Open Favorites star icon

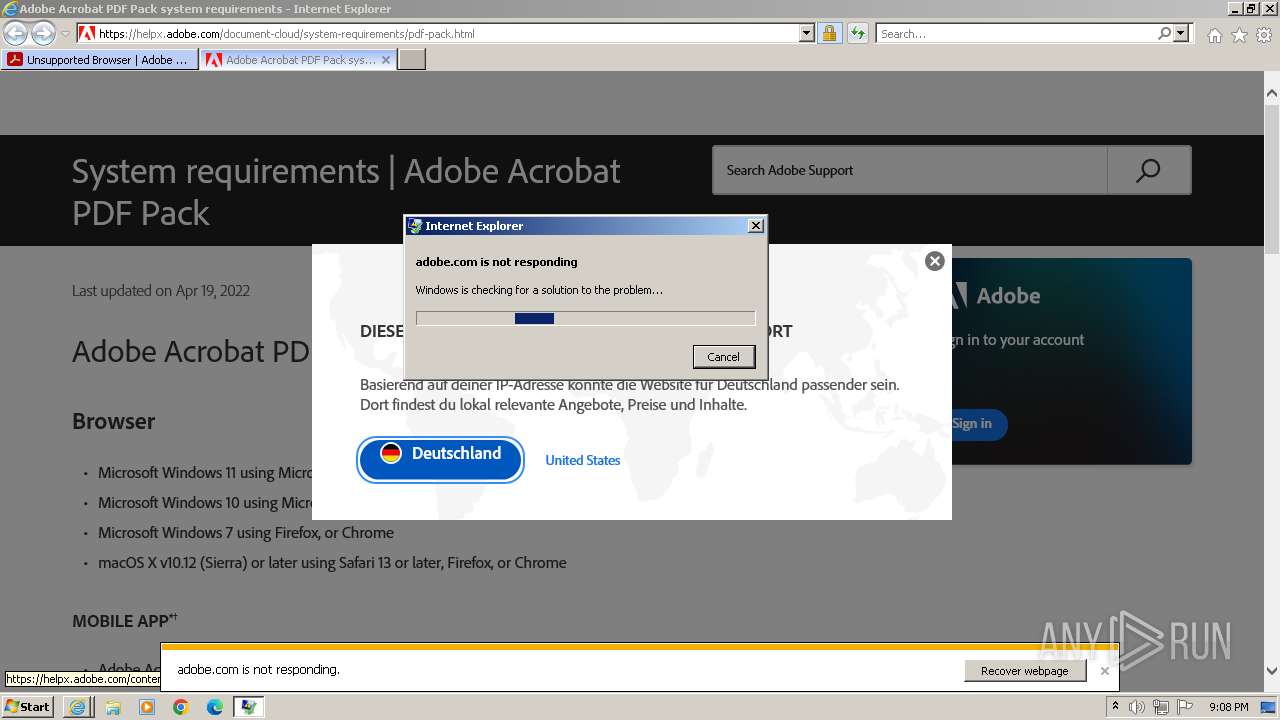1239,35
